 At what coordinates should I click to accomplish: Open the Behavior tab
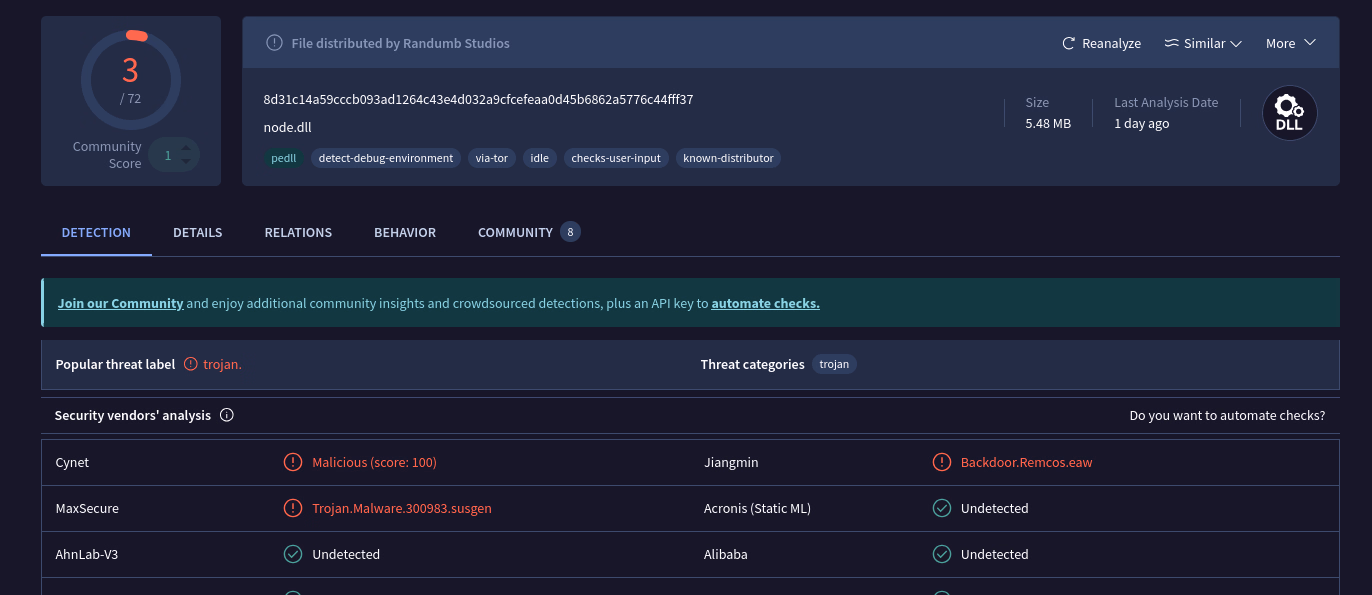coord(405,233)
